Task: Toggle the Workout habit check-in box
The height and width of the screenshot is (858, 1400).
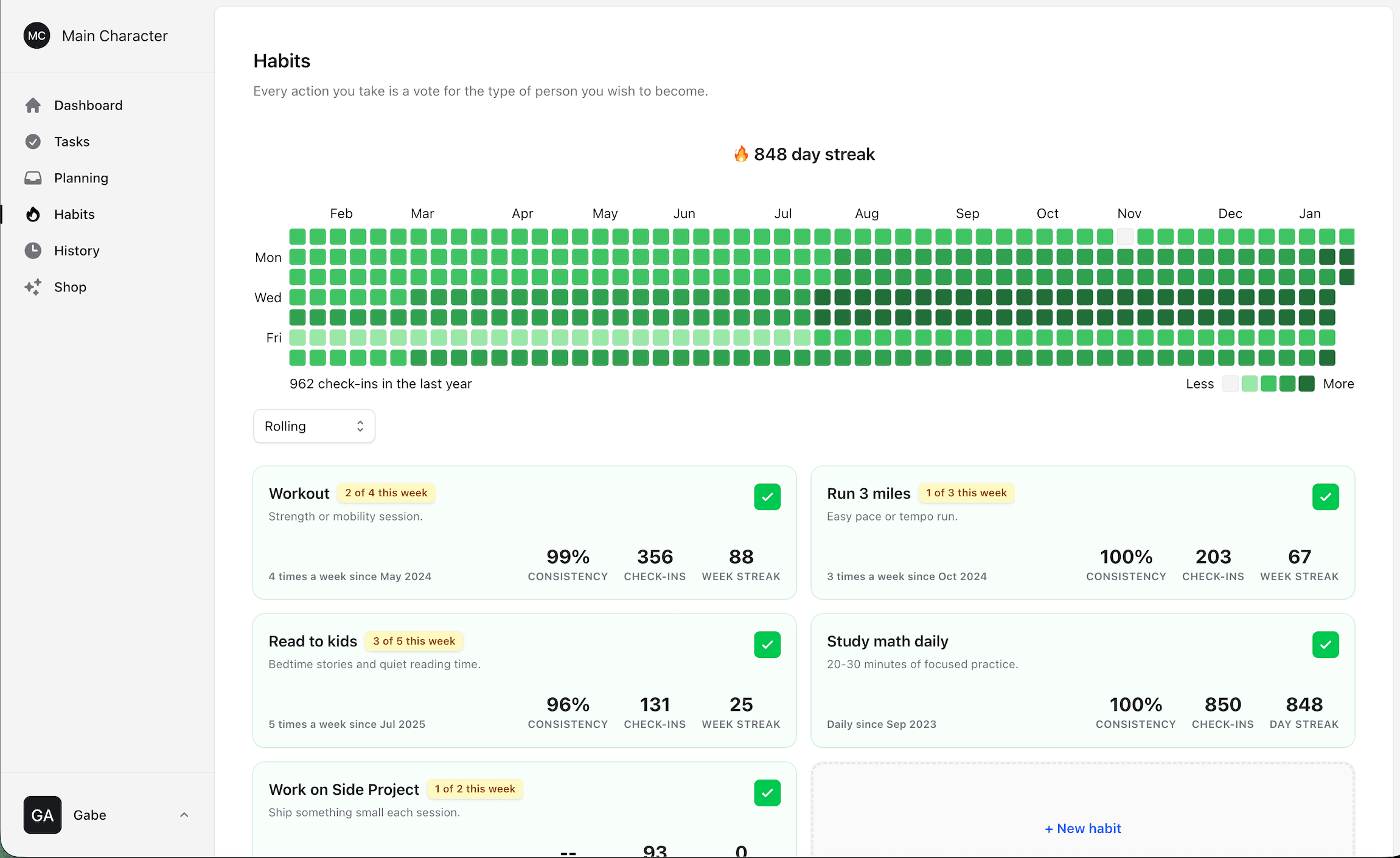Action: (767, 497)
